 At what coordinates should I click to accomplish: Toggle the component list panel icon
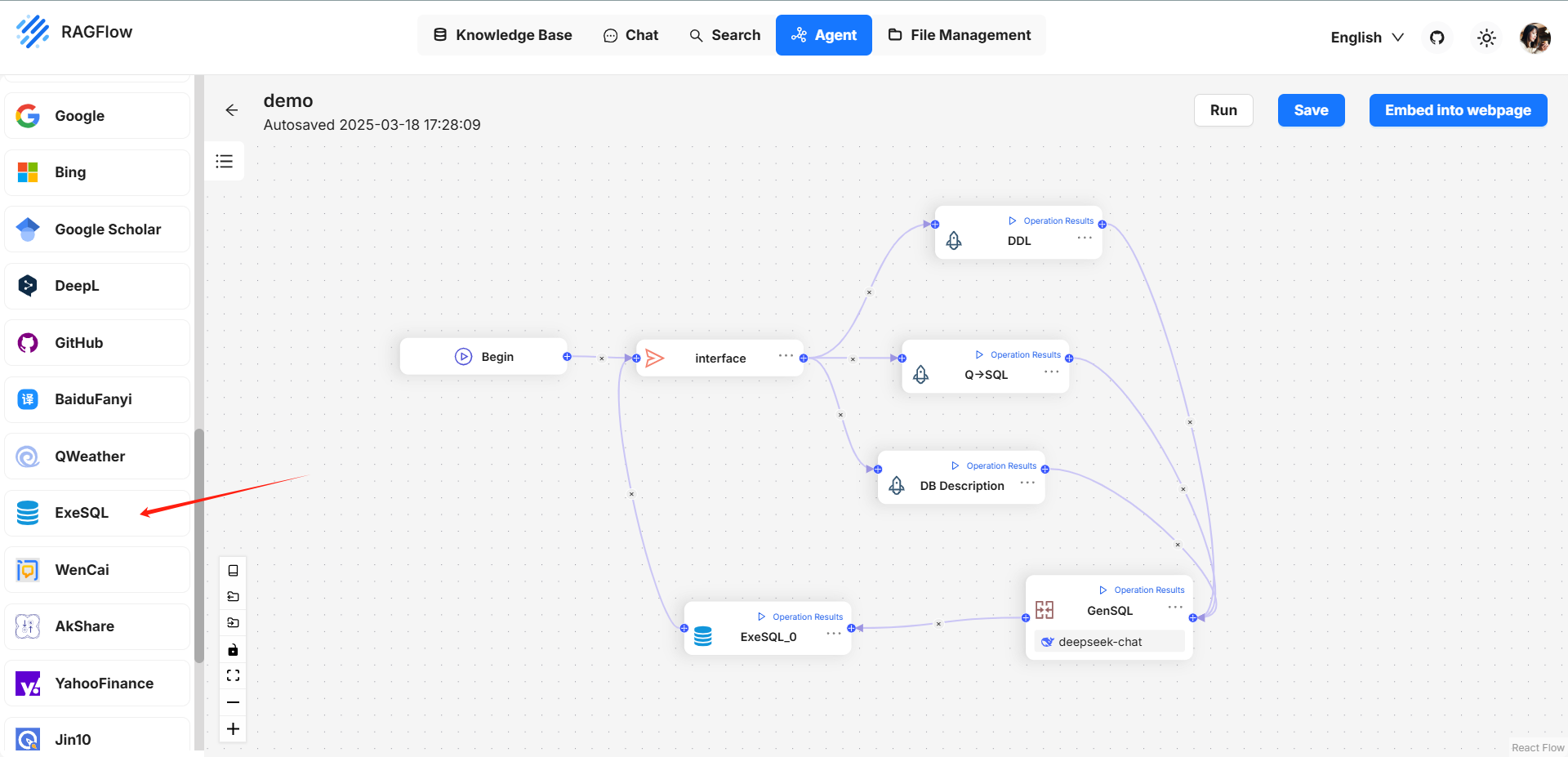click(x=225, y=161)
